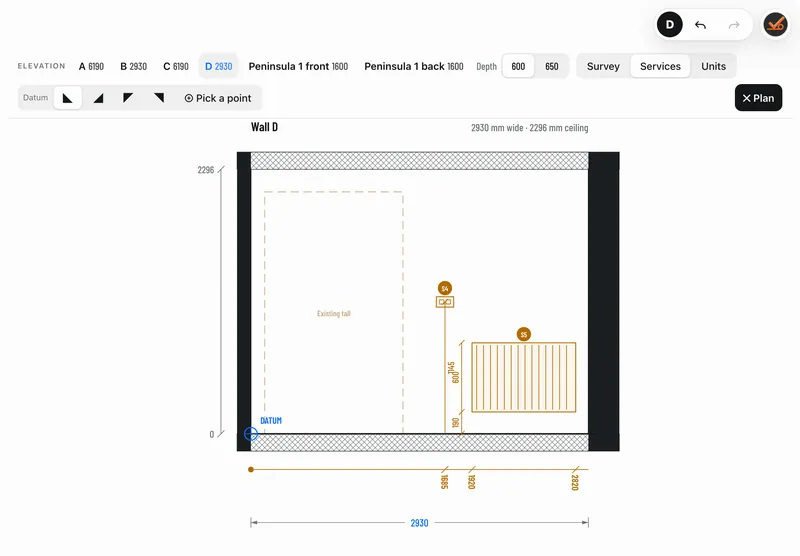
Task: Redo the last undone action
Action: pos(734,24)
